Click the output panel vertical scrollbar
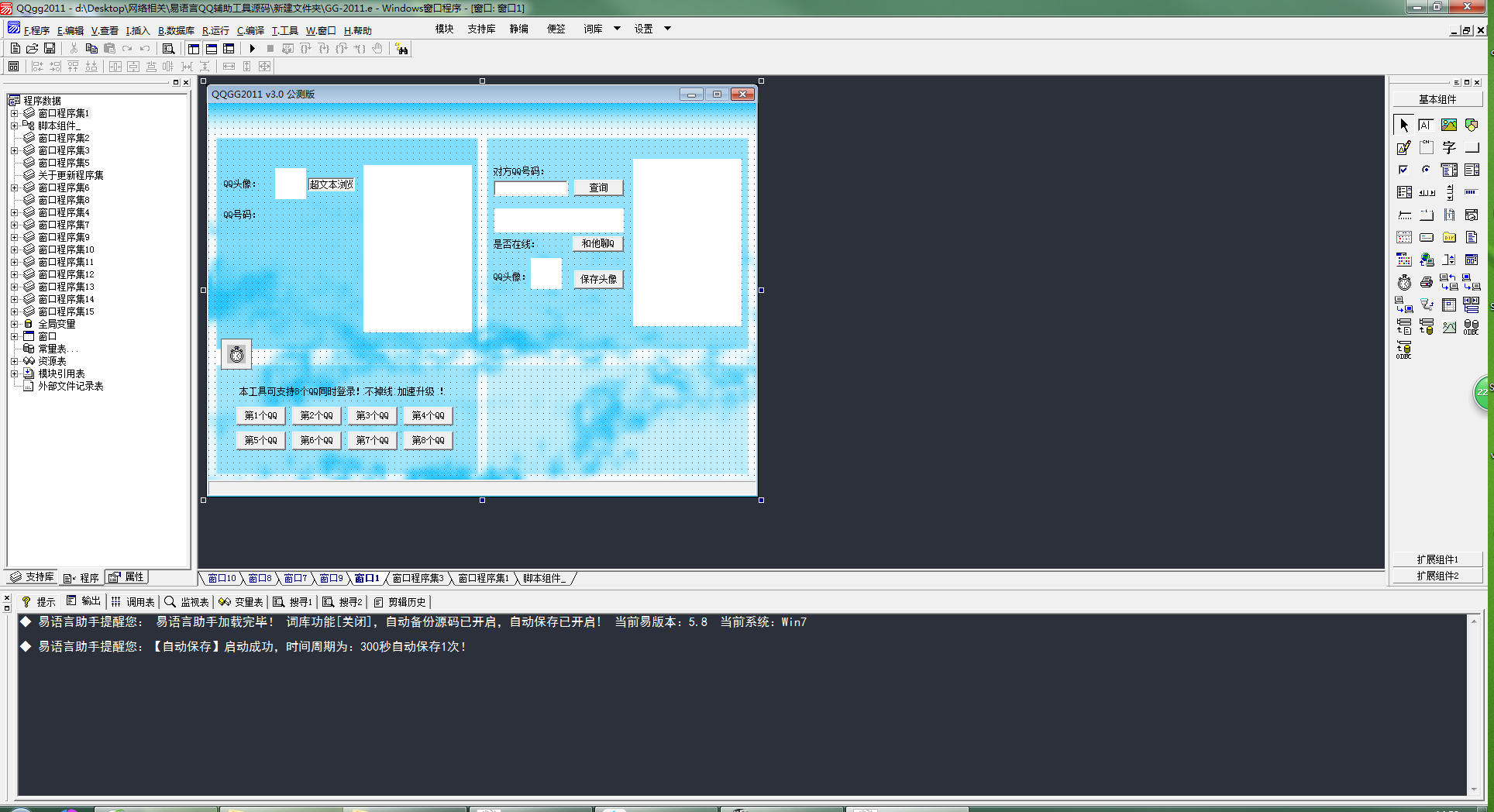This screenshot has height=812, width=1494. (1473, 705)
